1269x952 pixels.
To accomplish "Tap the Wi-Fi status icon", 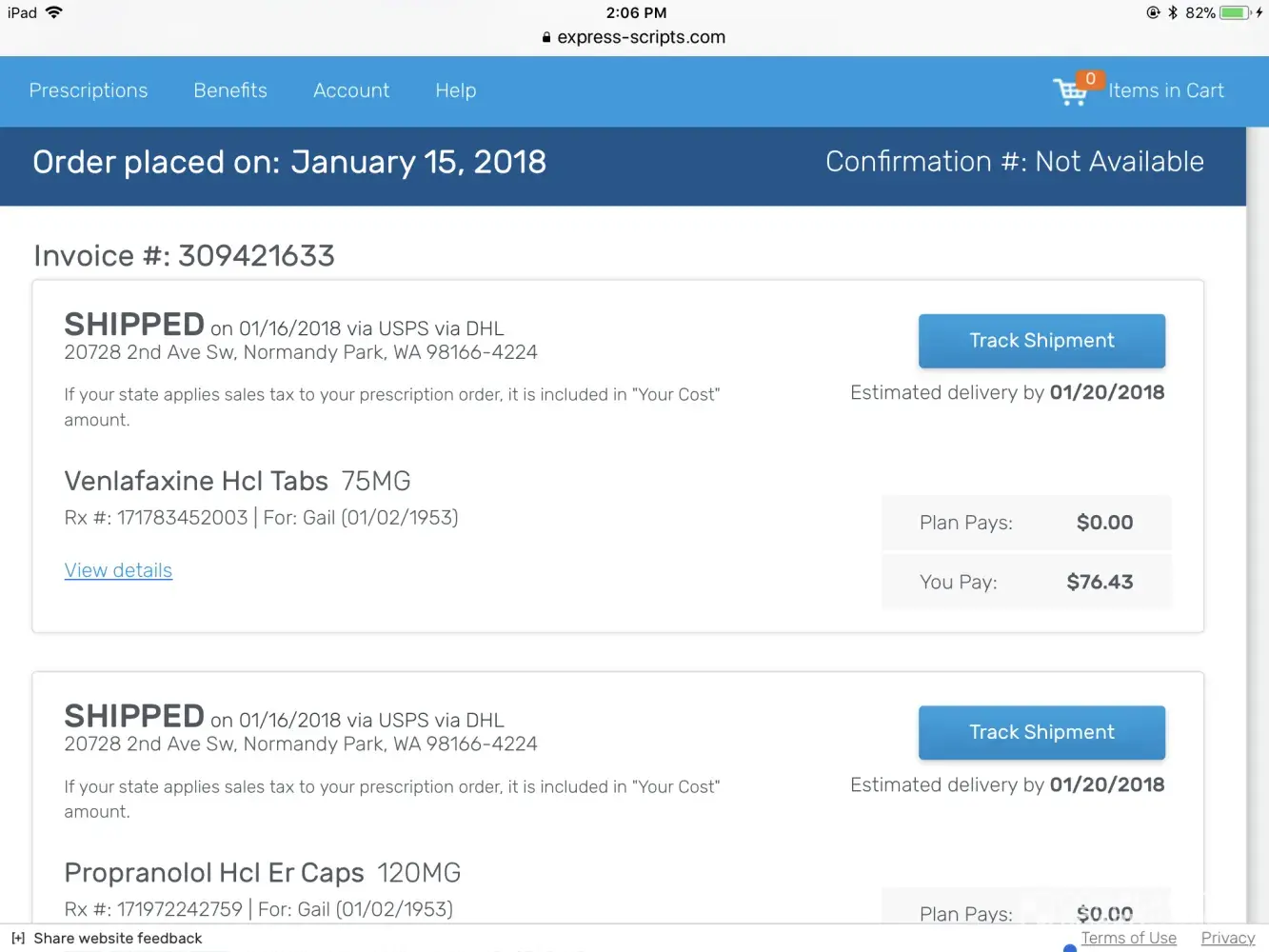I will tap(53, 12).
